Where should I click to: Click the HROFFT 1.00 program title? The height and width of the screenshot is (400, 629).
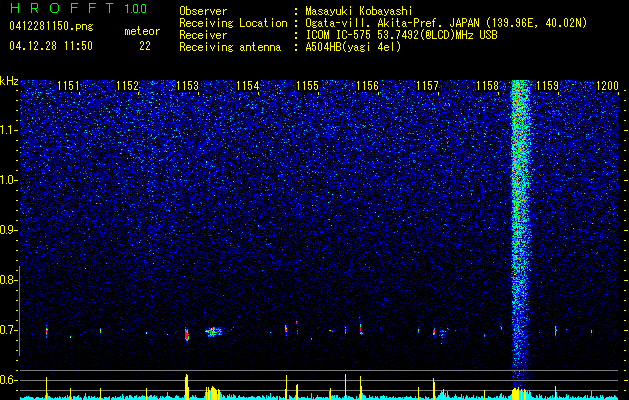tap(78, 8)
